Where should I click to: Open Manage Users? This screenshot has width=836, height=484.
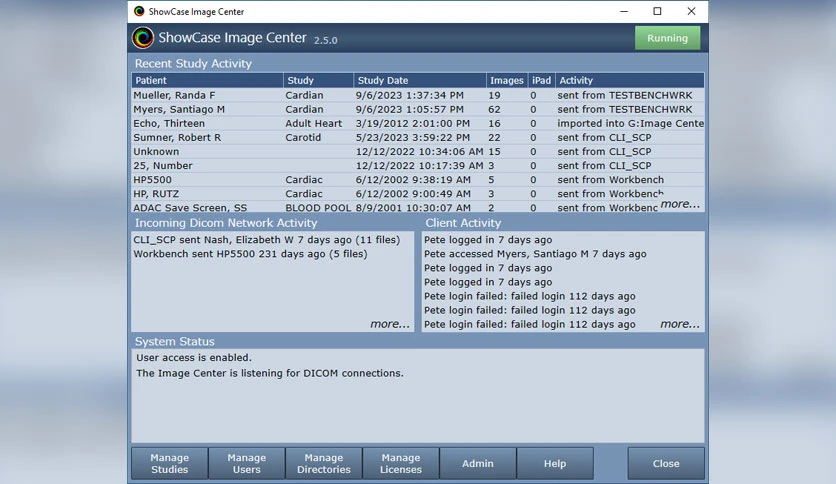246,463
